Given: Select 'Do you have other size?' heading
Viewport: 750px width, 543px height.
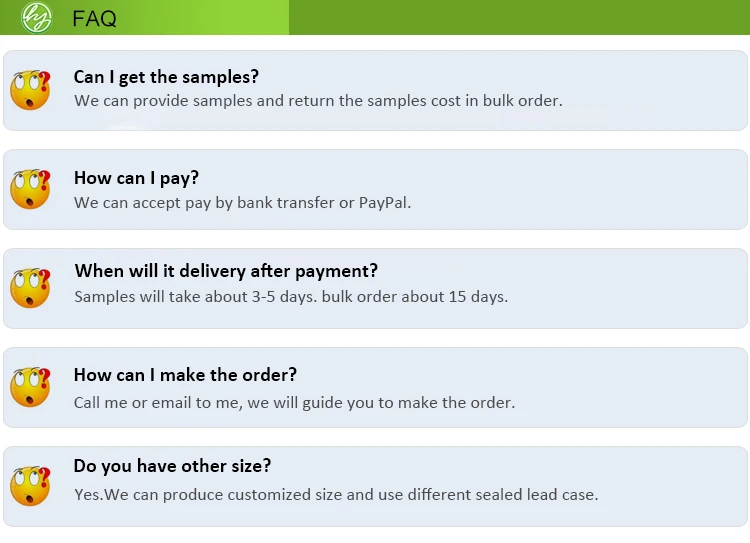Looking at the screenshot, I should [x=172, y=466].
